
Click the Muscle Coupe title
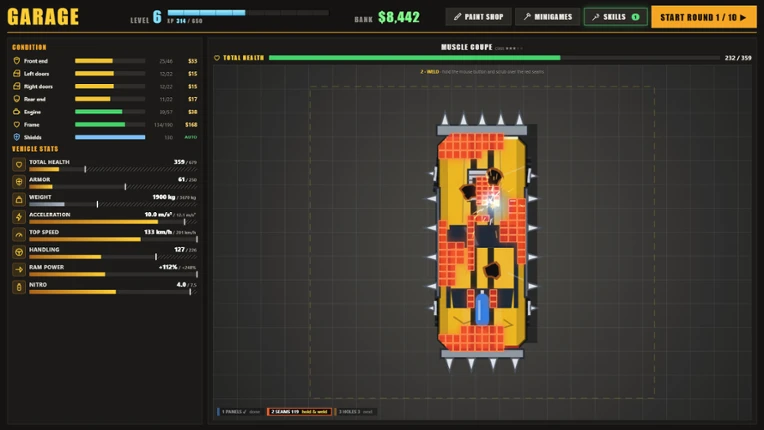click(466, 47)
